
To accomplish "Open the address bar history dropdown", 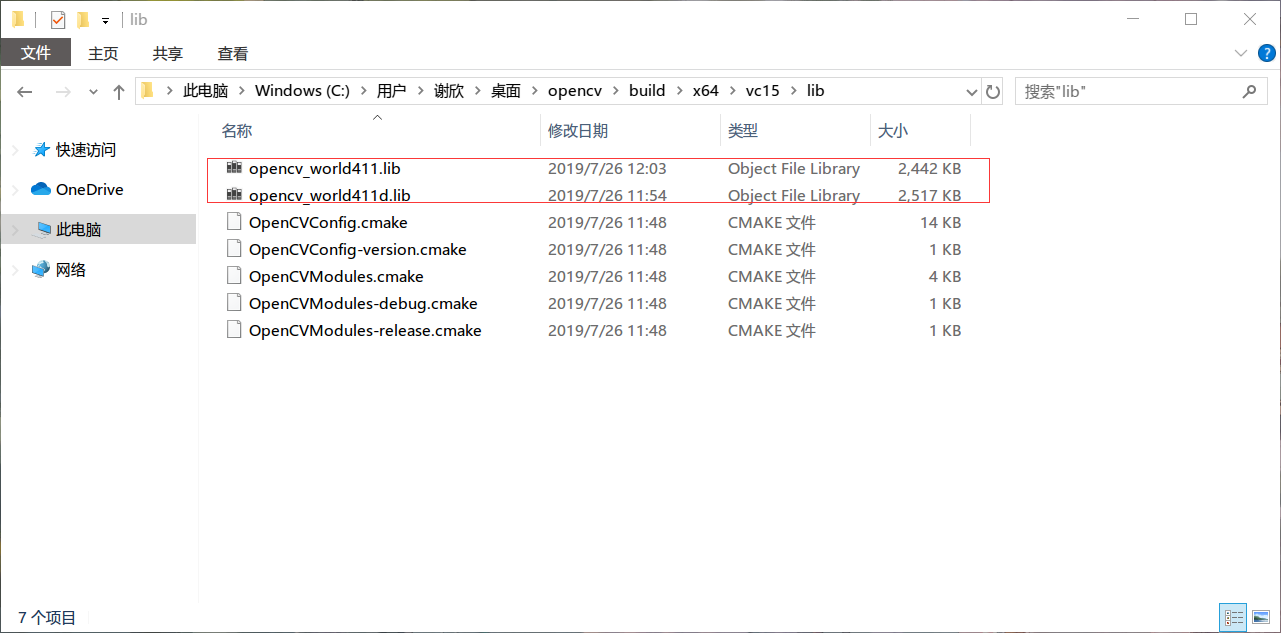I will click(971, 90).
